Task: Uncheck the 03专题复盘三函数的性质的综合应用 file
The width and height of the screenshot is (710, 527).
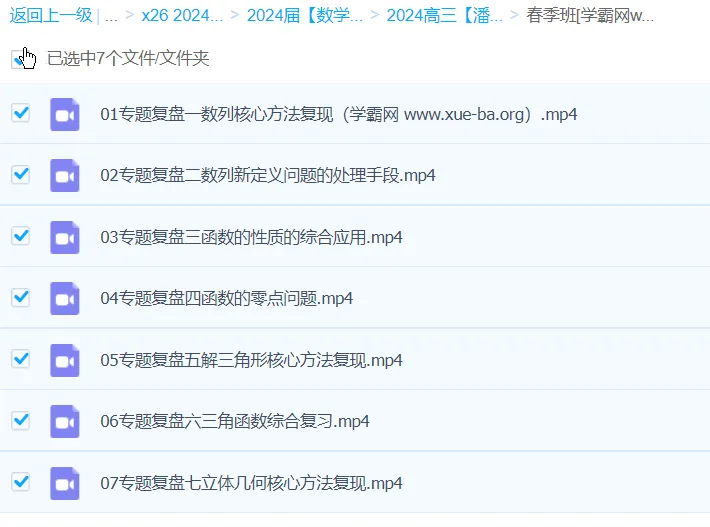Action: click(x=20, y=236)
